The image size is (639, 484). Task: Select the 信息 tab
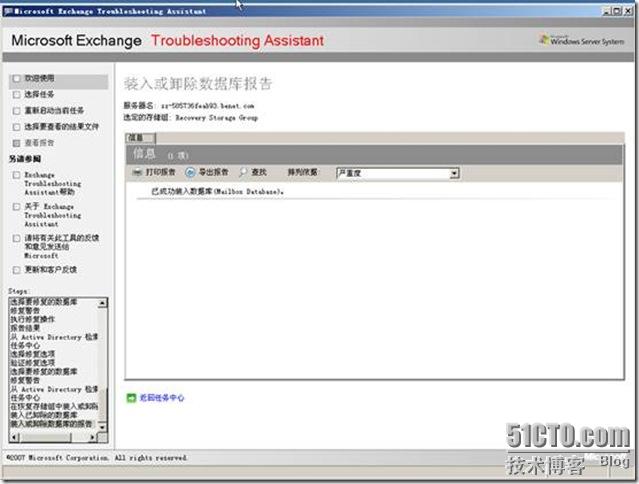pyautogui.click(x=140, y=138)
